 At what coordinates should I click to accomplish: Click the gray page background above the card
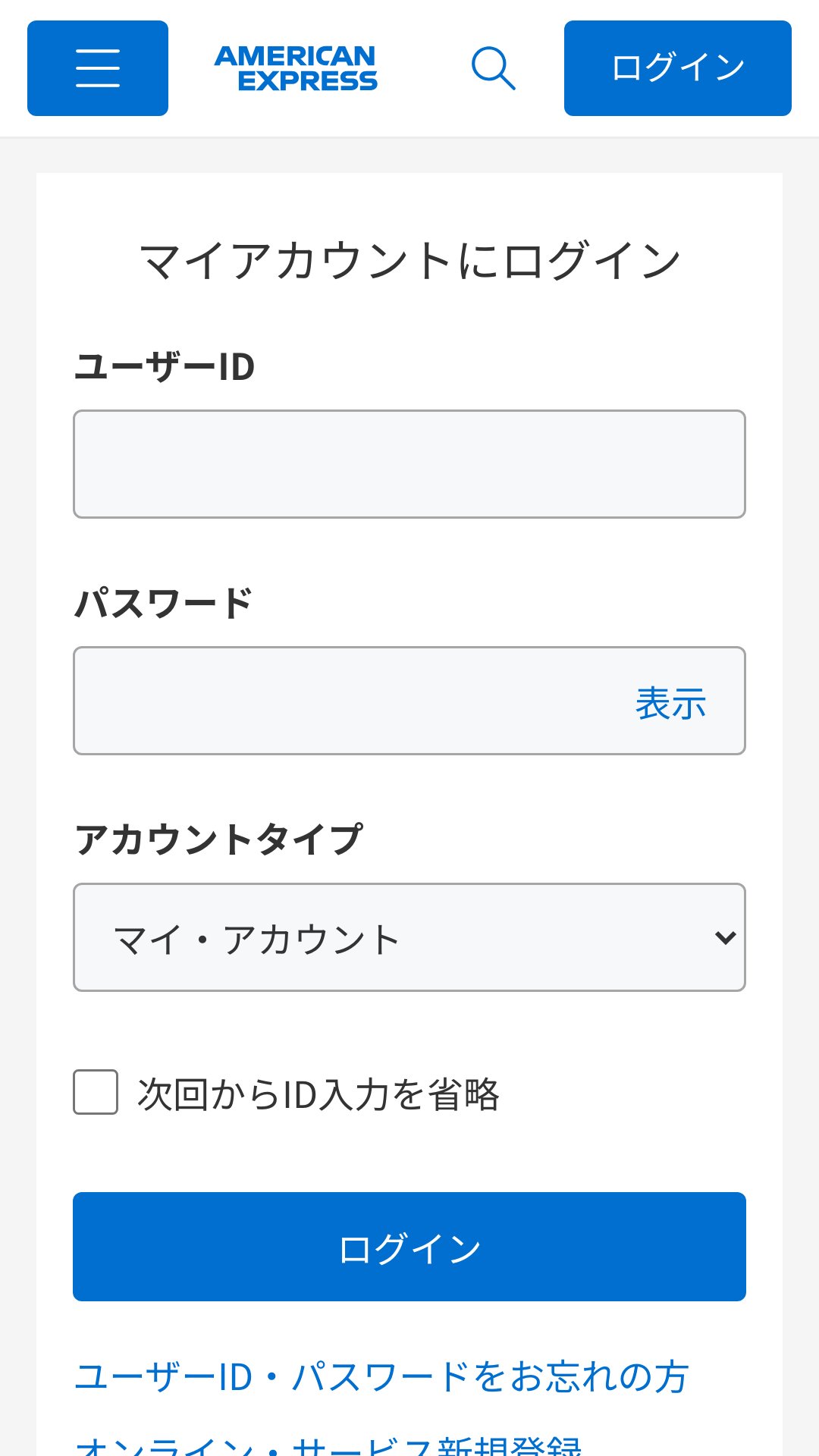(409, 155)
